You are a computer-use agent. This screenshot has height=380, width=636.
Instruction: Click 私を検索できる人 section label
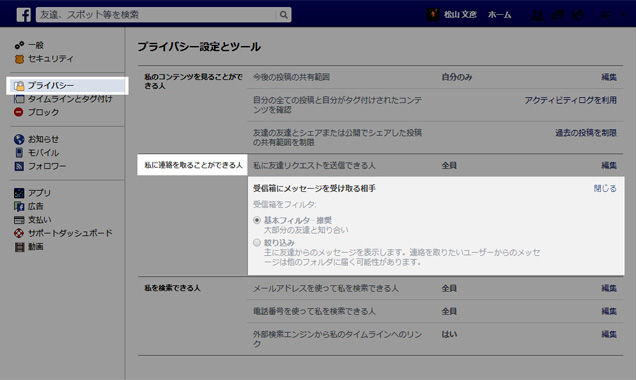[172, 288]
